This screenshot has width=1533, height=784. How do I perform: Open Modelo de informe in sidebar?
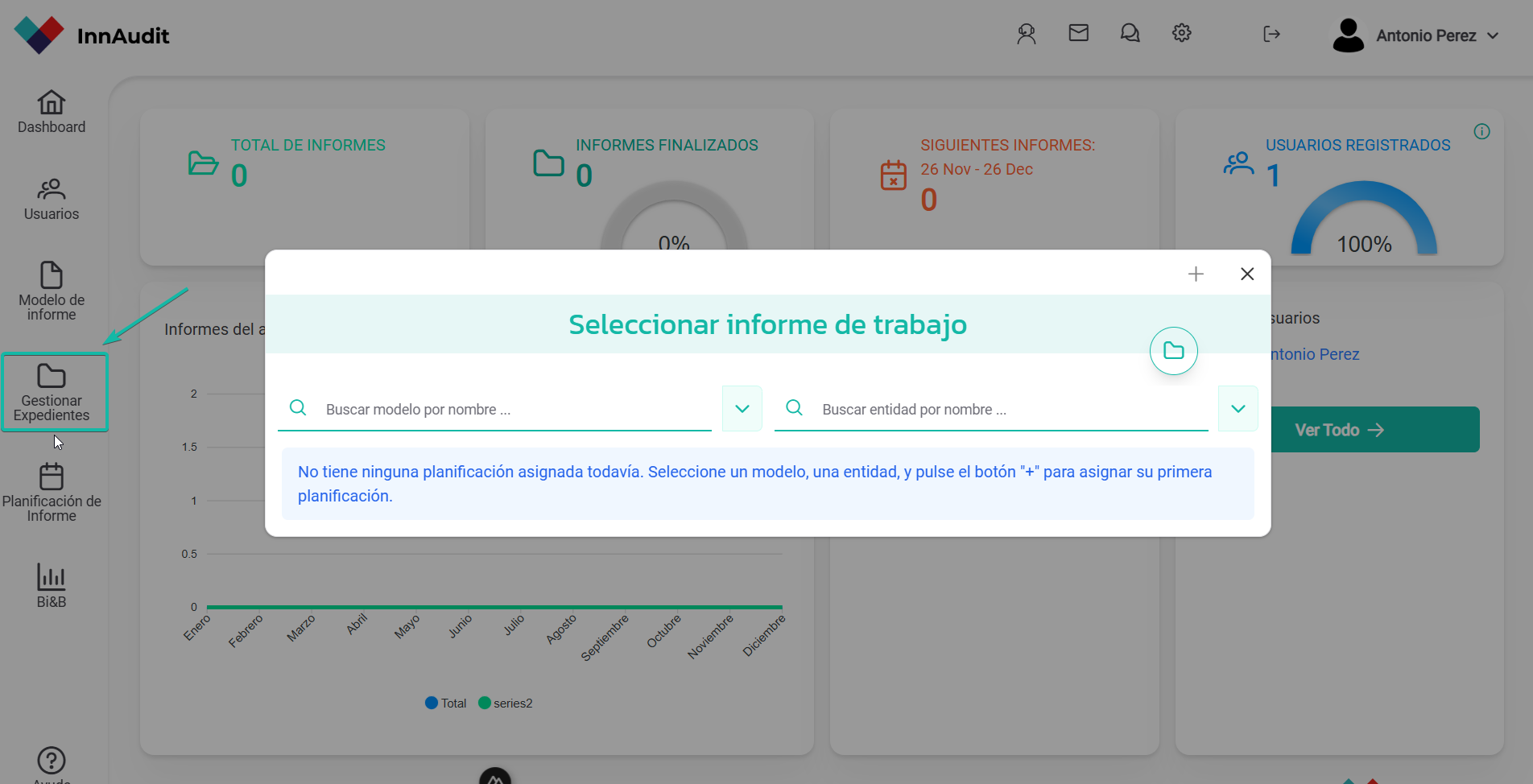click(x=52, y=291)
